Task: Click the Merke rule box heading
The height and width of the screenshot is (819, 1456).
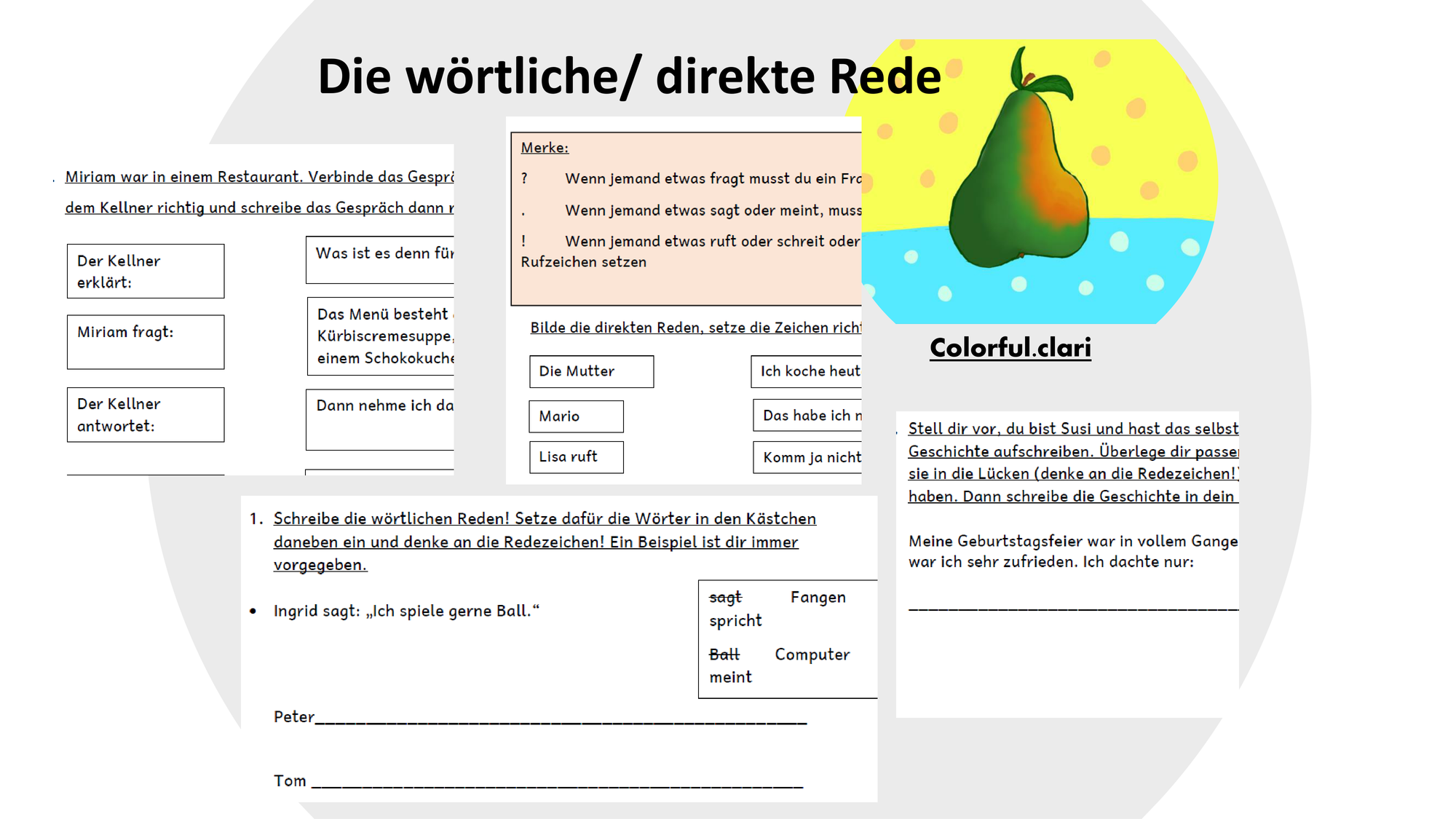Action: pos(545,148)
